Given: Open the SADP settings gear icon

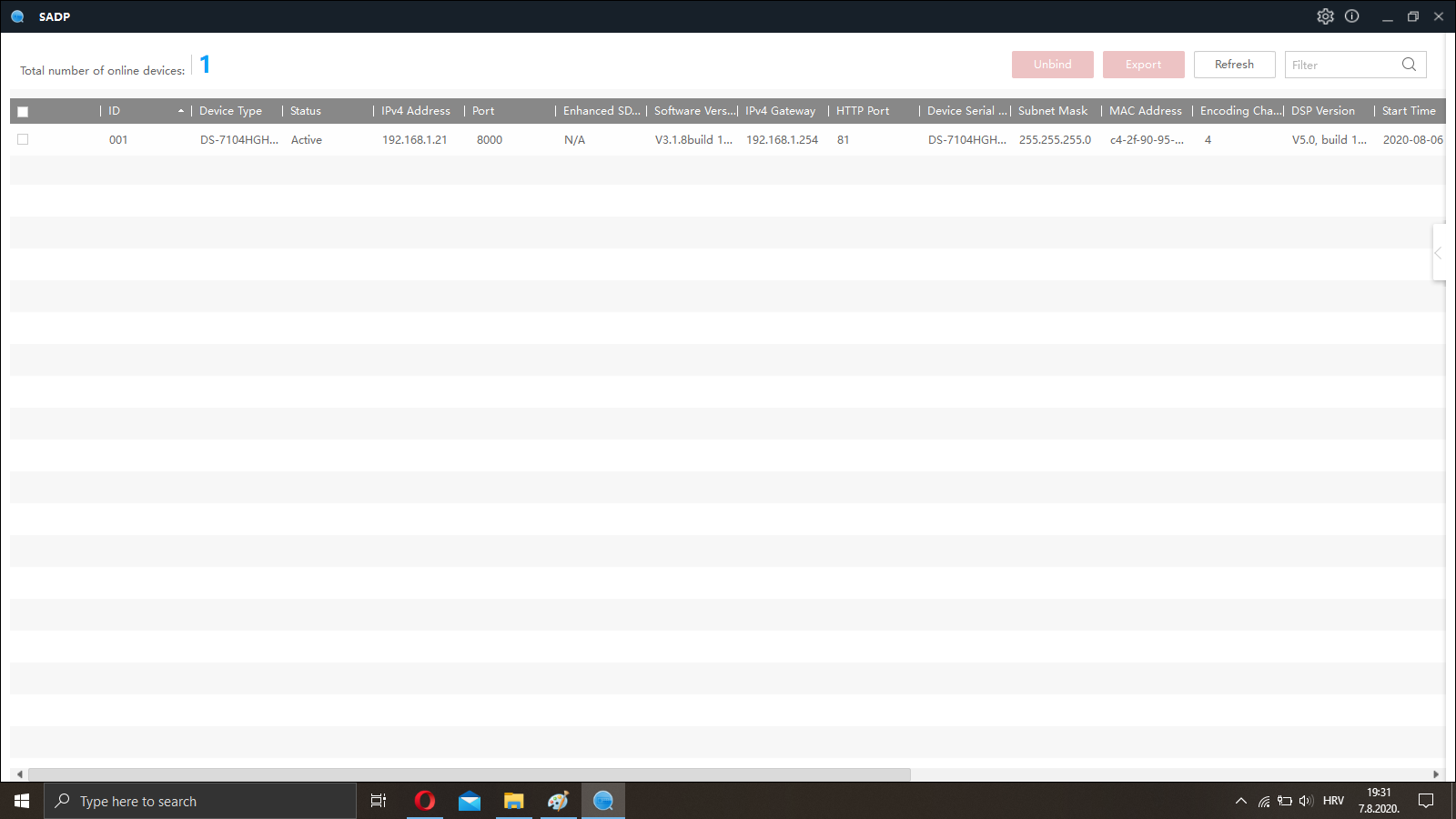Looking at the screenshot, I should [1325, 16].
